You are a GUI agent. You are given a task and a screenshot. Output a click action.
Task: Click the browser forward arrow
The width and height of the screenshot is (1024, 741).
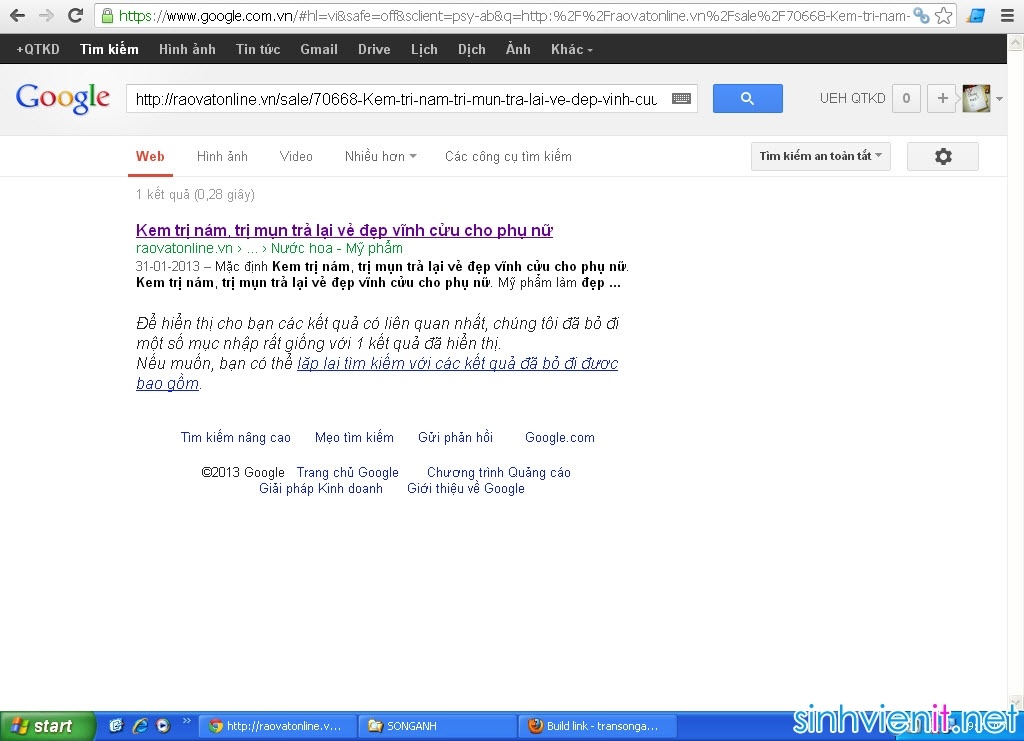click(46, 15)
